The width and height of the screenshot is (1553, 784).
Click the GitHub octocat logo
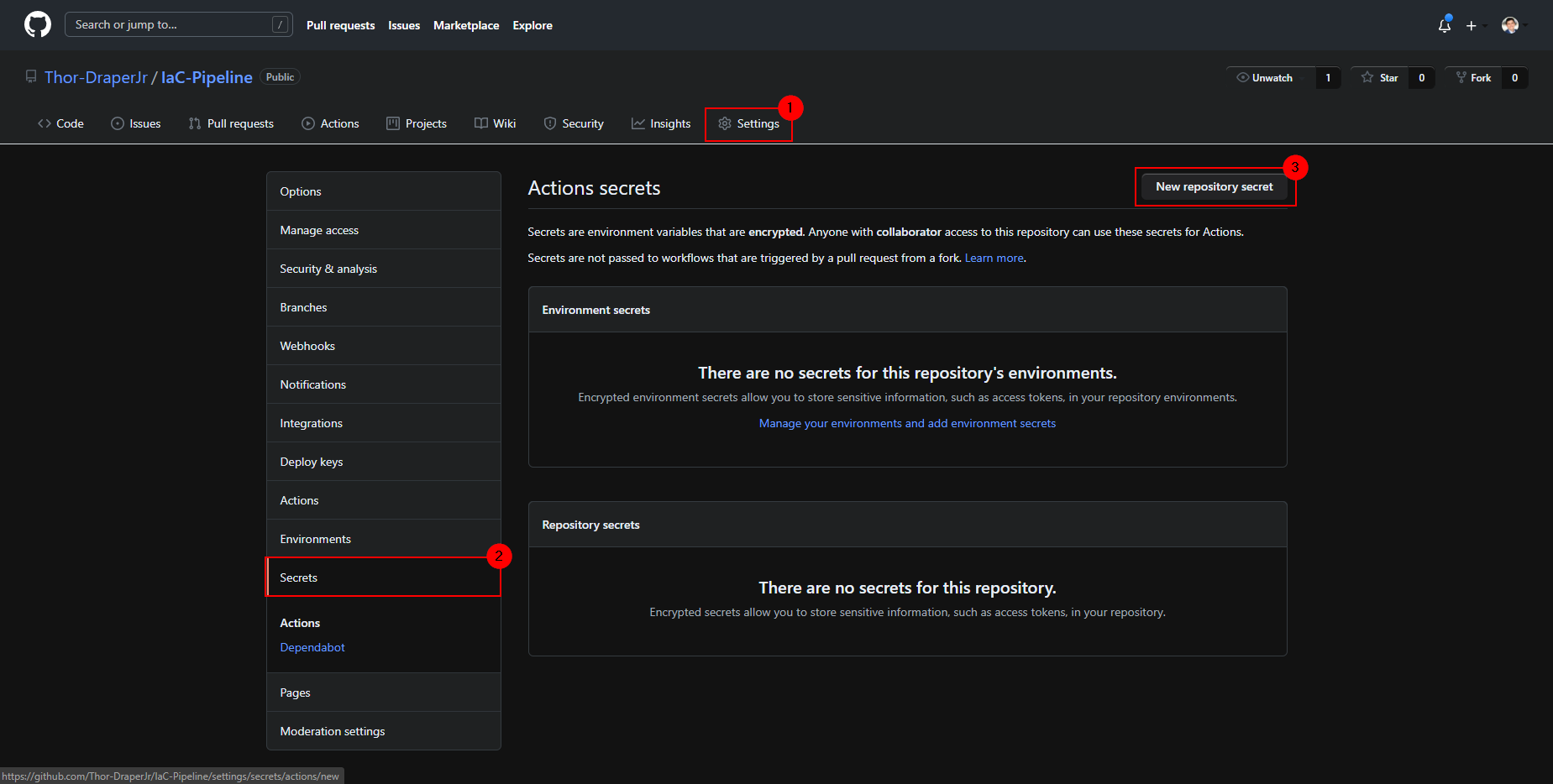point(38,24)
